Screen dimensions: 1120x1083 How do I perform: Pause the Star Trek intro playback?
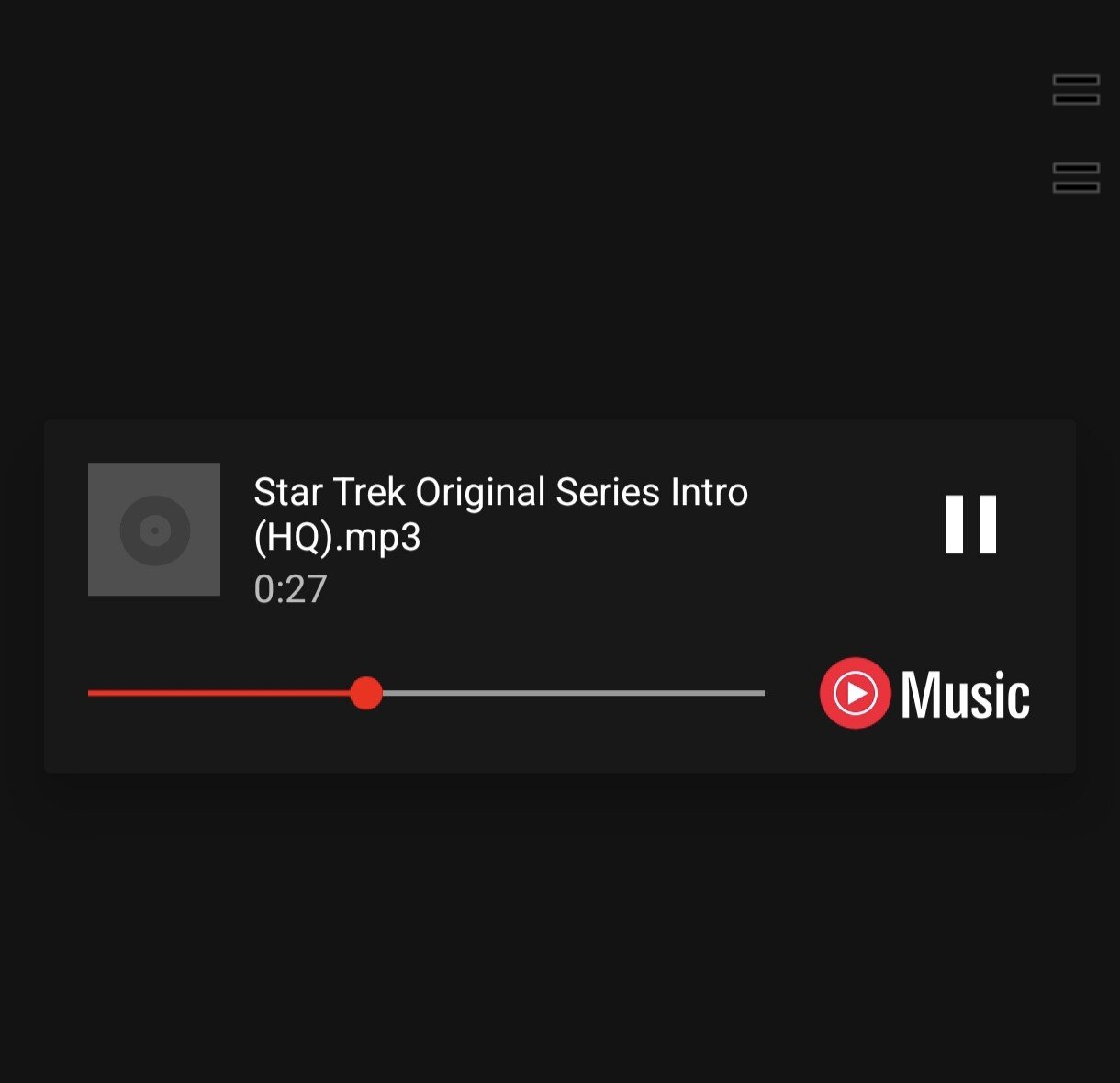pos(971,524)
